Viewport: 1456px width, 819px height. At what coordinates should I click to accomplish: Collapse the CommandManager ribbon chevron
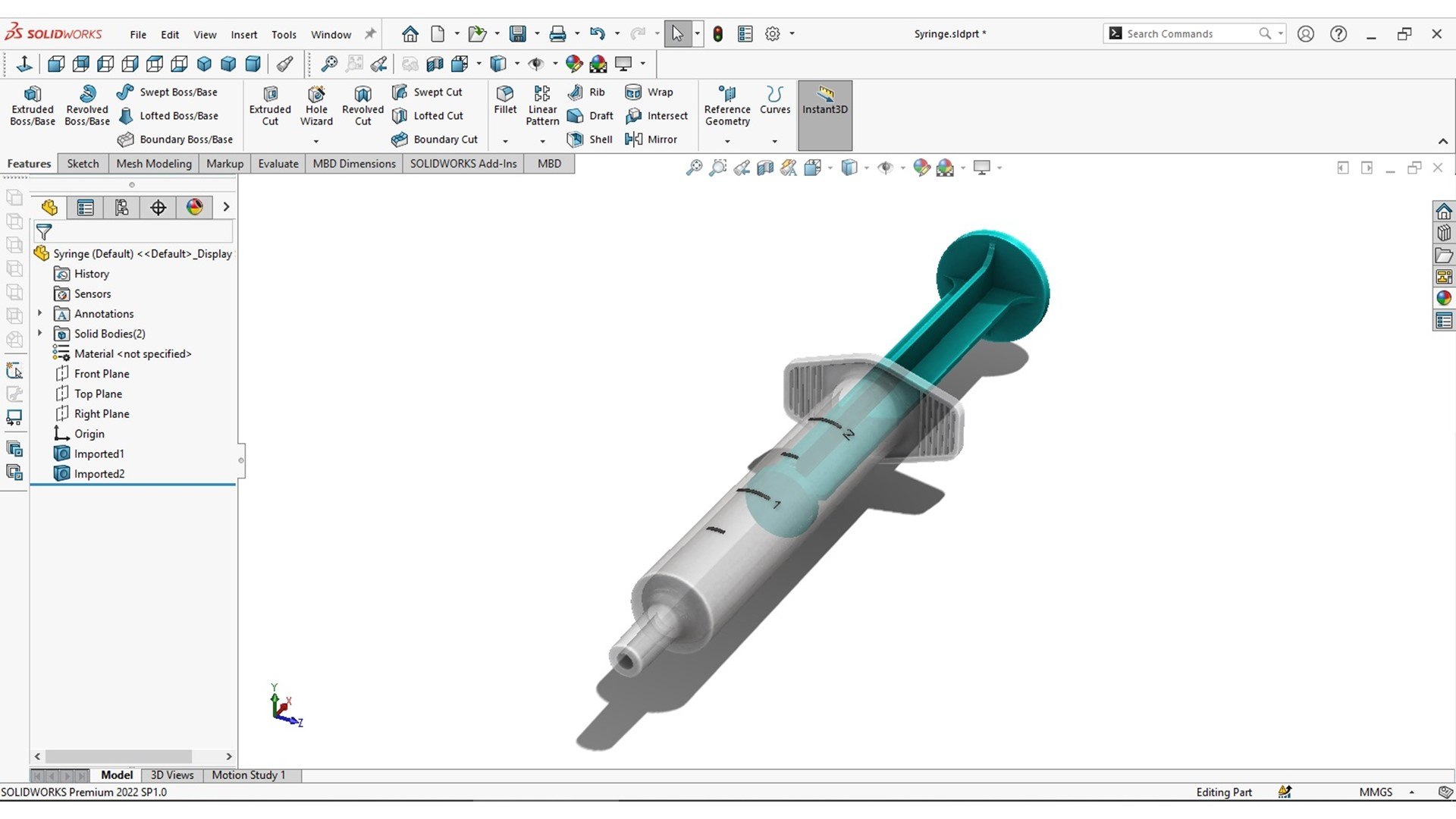tap(1443, 142)
